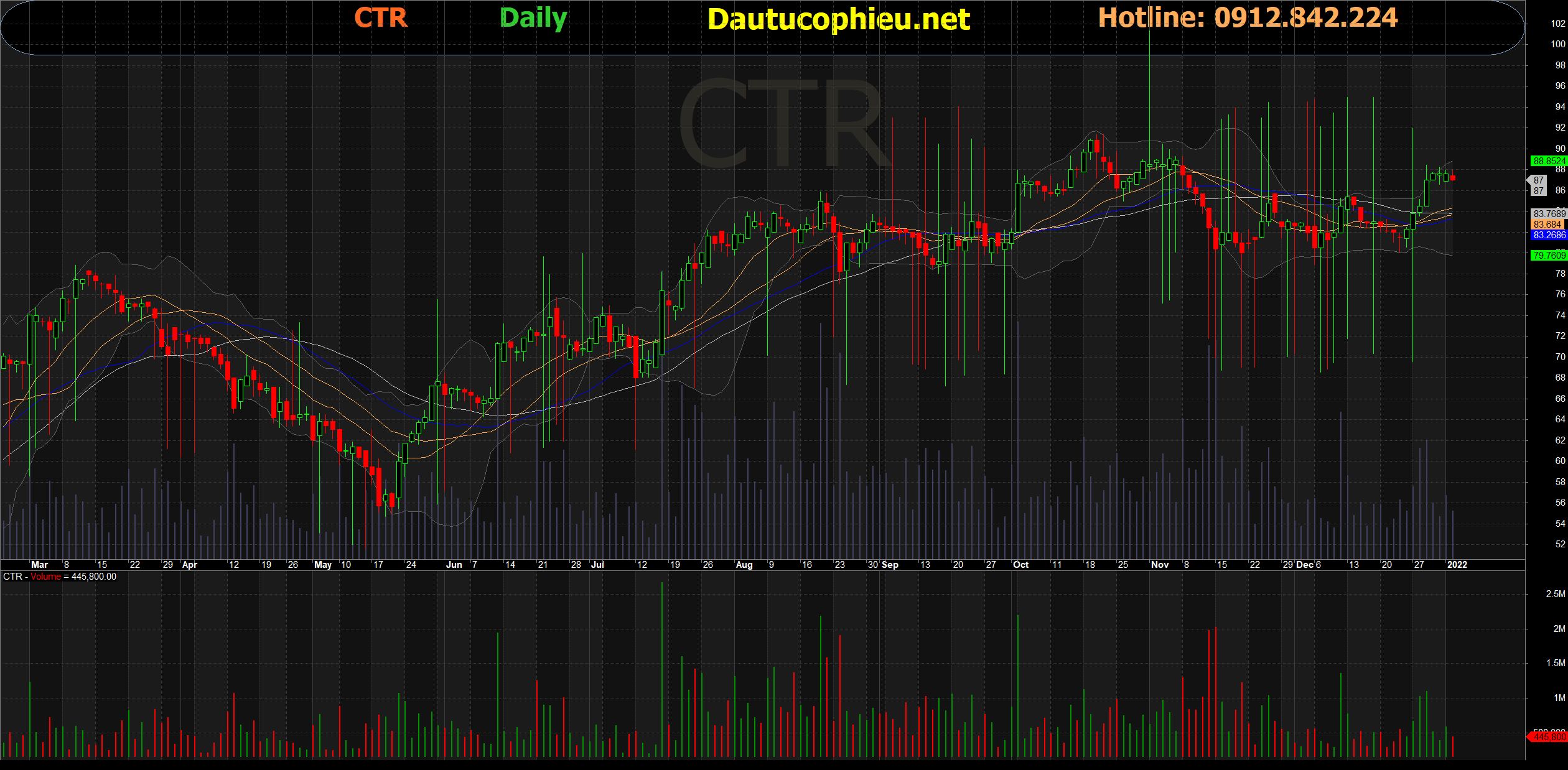Click the Aug month label on date axis
This screenshot has width=1568, height=770.
[x=744, y=565]
